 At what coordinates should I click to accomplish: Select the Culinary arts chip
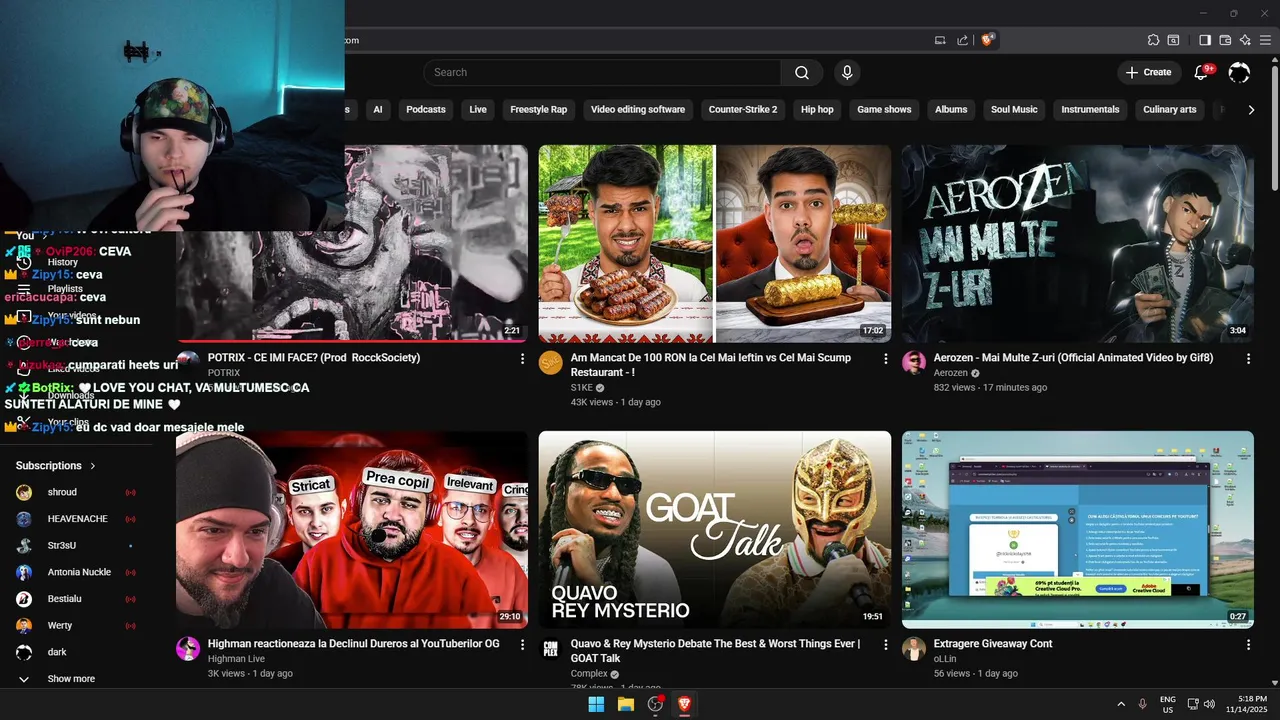pos(1170,110)
